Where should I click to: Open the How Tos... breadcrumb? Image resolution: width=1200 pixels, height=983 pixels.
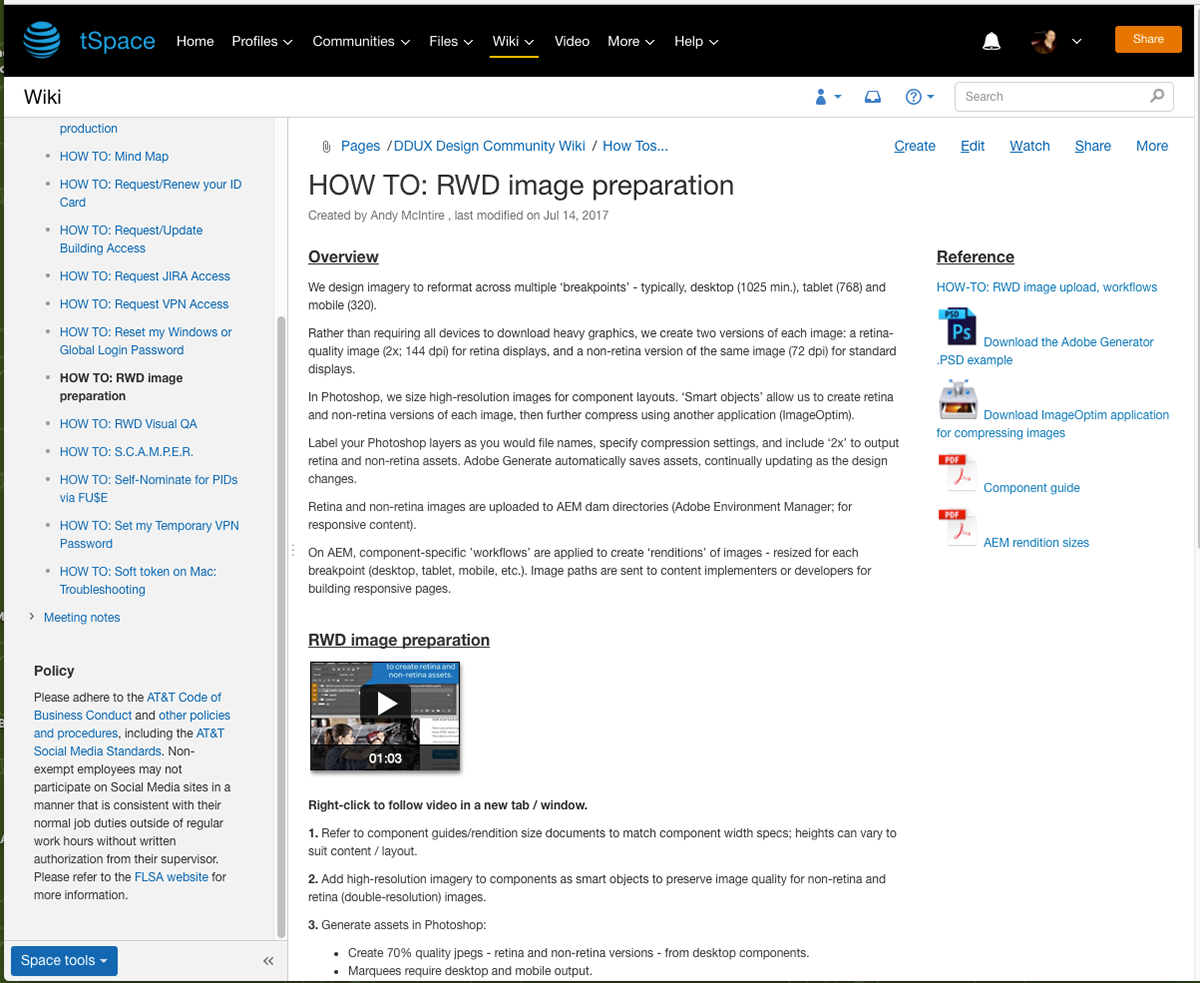tap(635, 146)
